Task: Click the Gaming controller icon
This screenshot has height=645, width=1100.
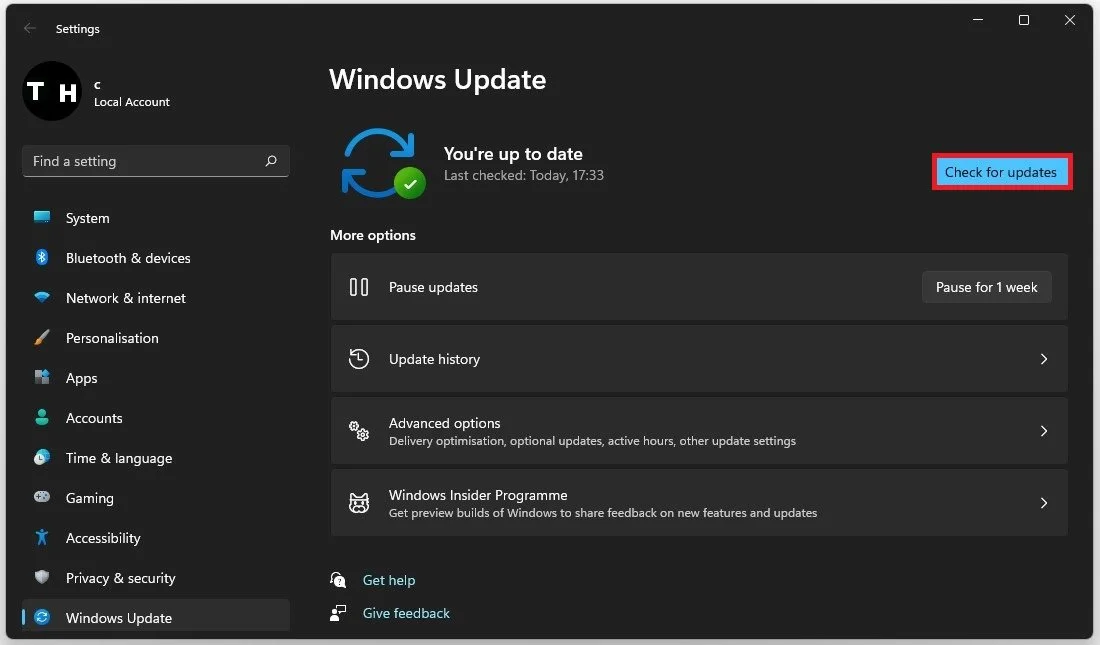Action: pos(42,496)
